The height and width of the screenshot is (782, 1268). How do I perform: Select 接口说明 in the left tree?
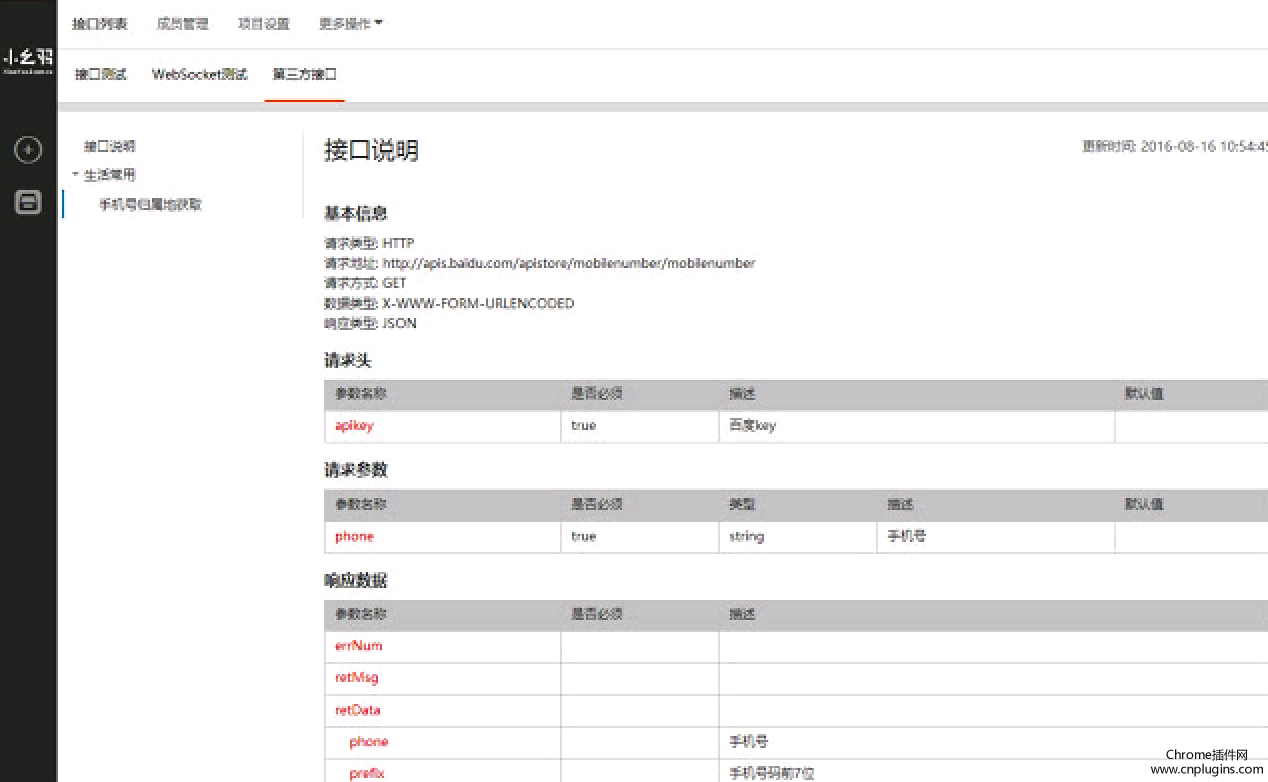110,146
